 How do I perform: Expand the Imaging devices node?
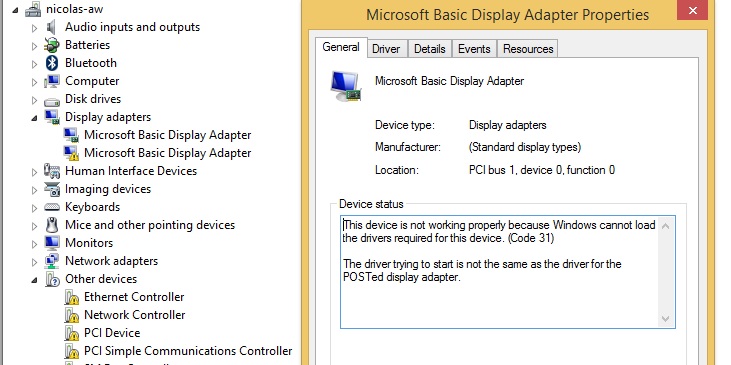click(34, 190)
